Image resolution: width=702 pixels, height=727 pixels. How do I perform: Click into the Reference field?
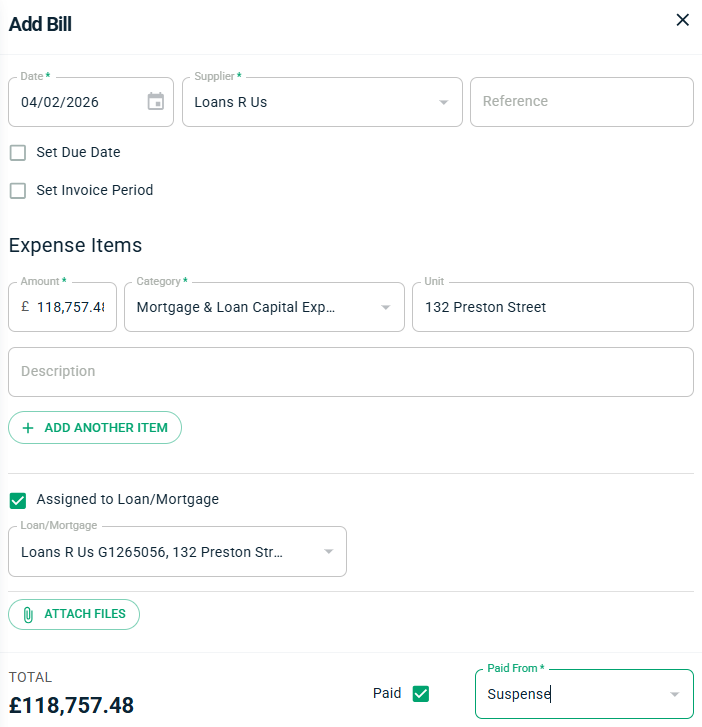click(581, 102)
